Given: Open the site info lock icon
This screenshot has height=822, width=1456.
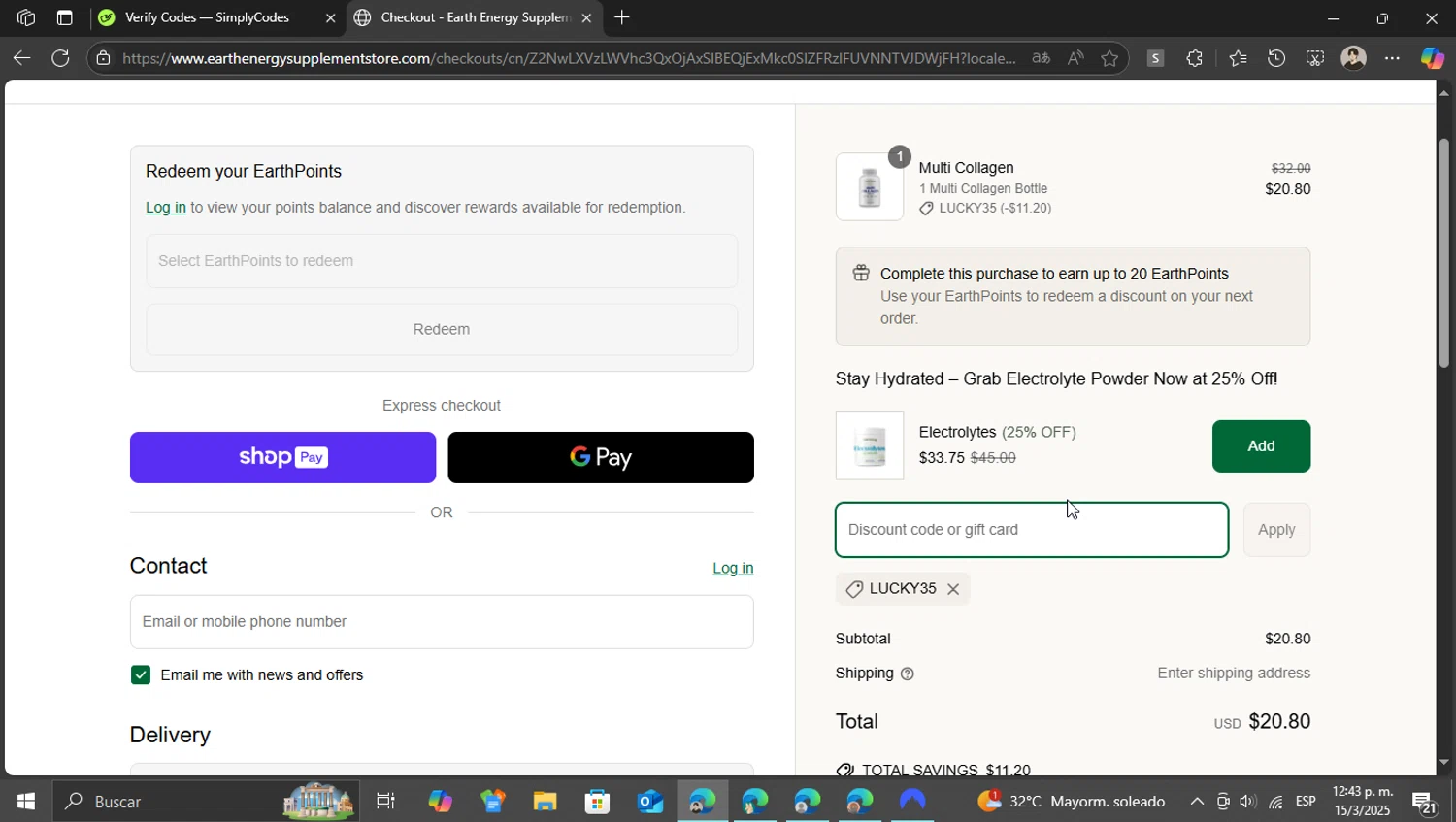Looking at the screenshot, I should [x=104, y=58].
